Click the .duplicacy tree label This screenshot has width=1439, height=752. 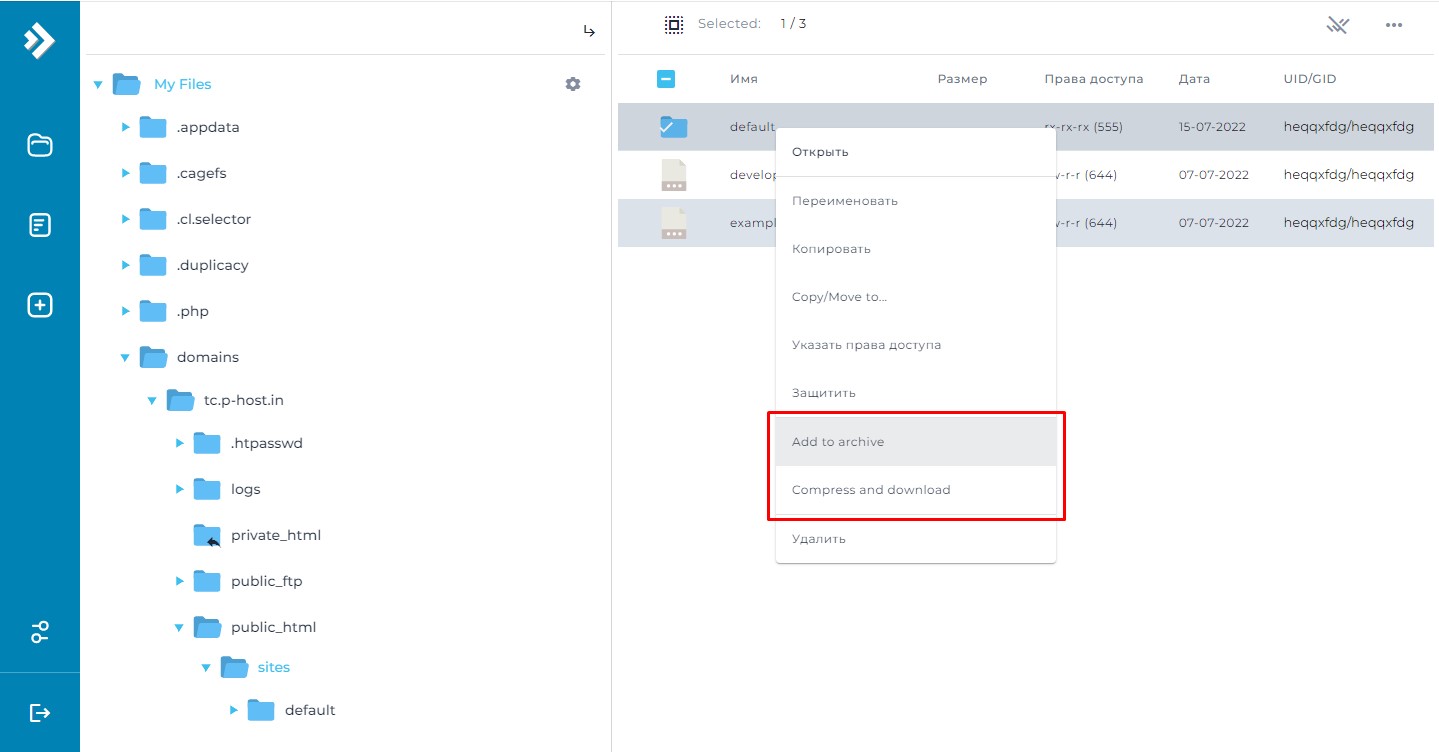213,265
